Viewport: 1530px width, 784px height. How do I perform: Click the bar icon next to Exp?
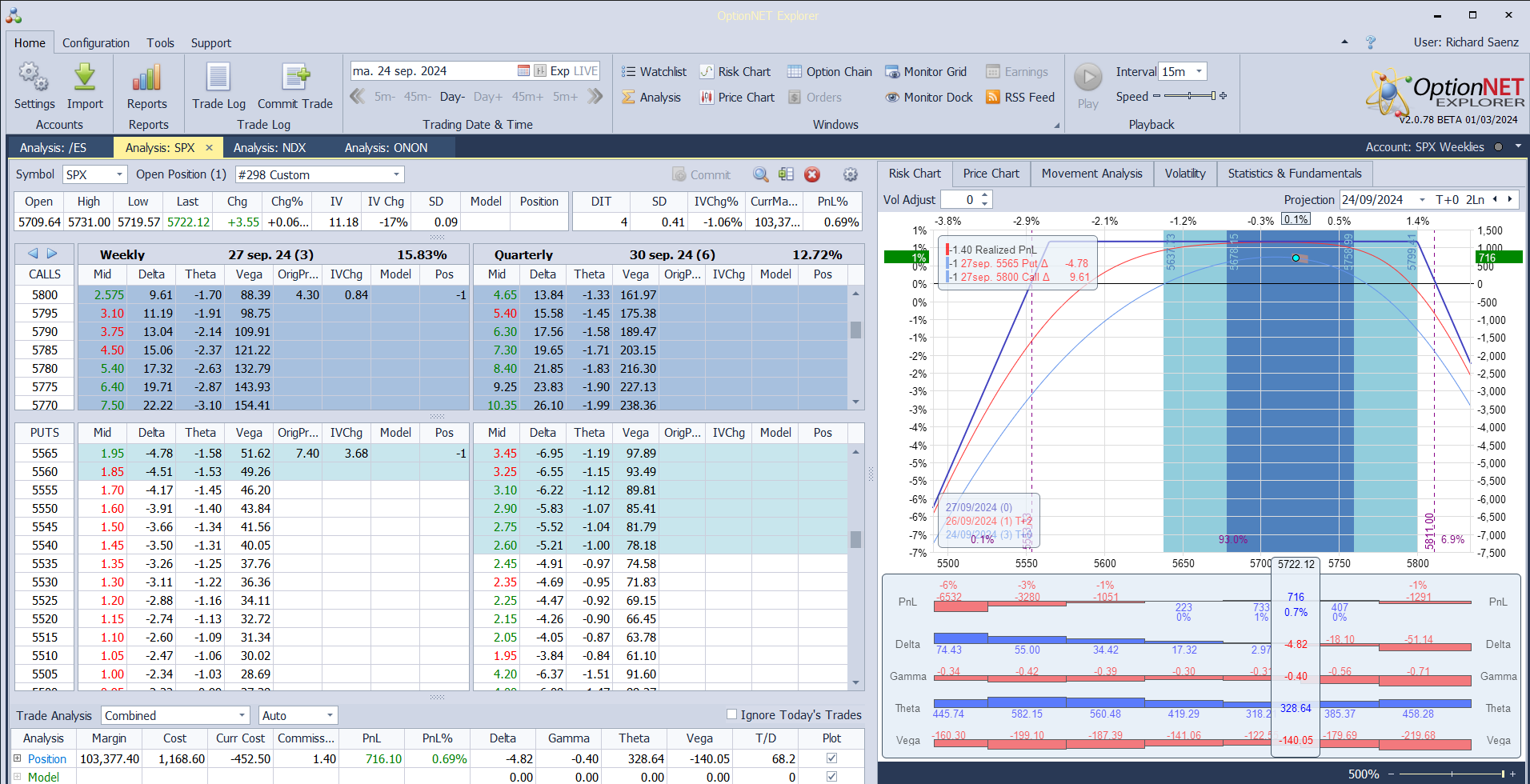(540, 71)
